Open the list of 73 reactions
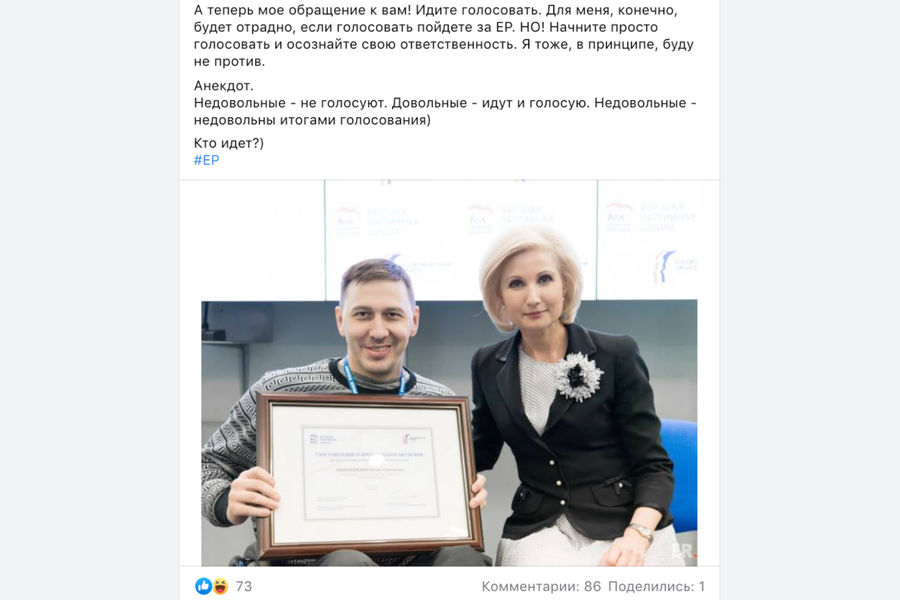Viewport: 900px width, 600px height. pyautogui.click(x=244, y=586)
